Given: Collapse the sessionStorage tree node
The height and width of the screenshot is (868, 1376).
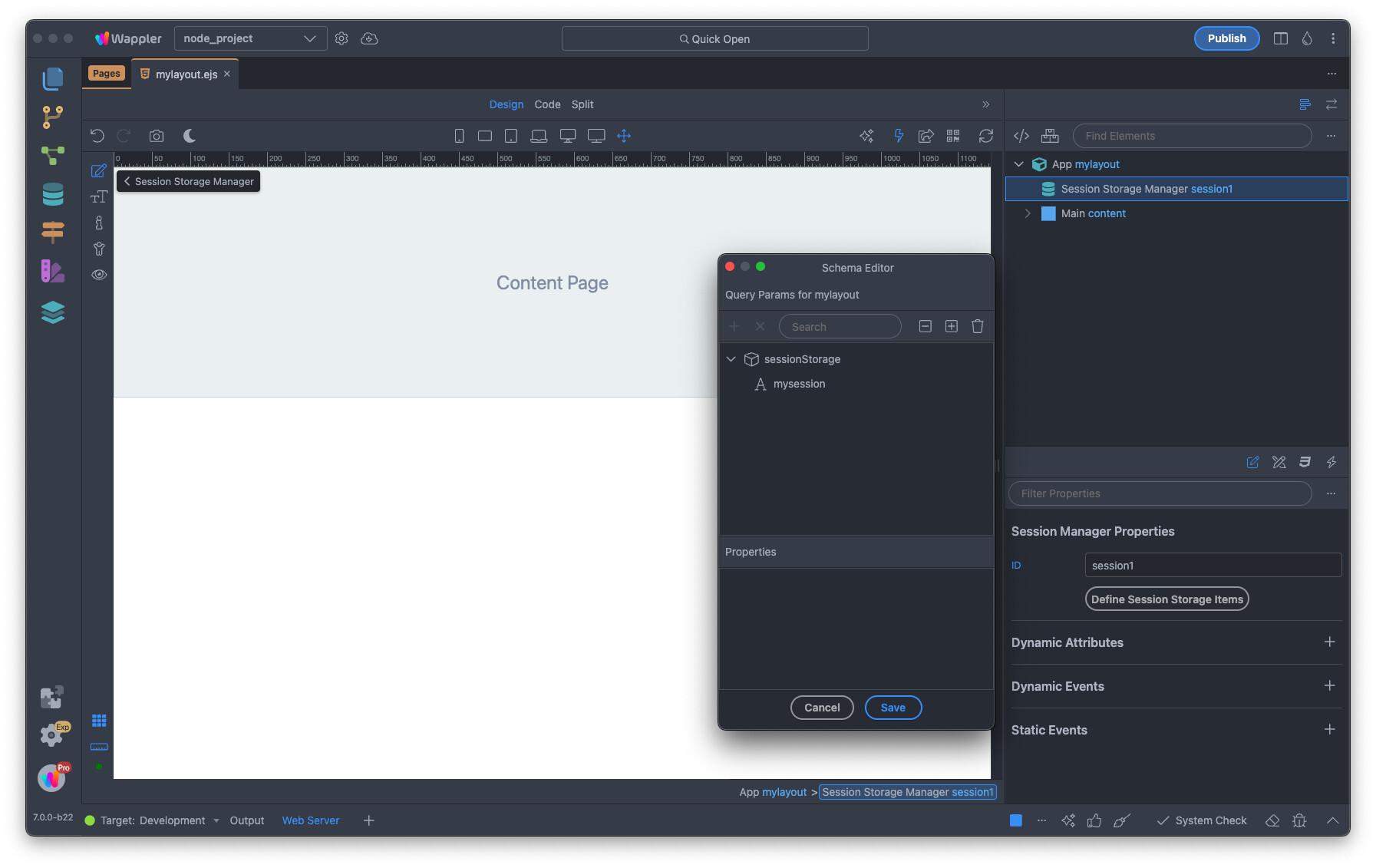Looking at the screenshot, I should click(x=731, y=359).
